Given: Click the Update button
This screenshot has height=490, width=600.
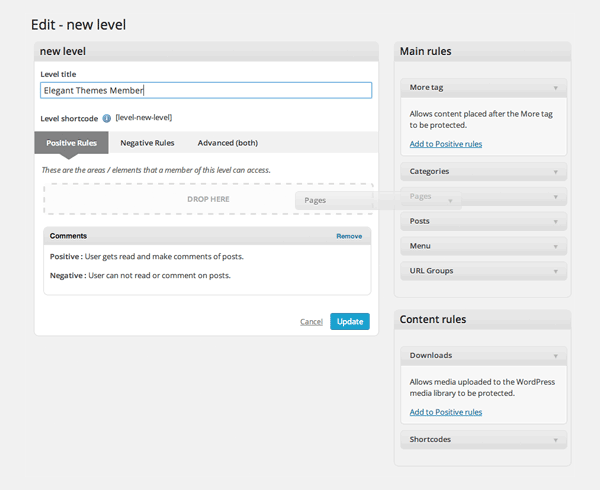Looking at the screenshot, I should [x=350, y=321].
